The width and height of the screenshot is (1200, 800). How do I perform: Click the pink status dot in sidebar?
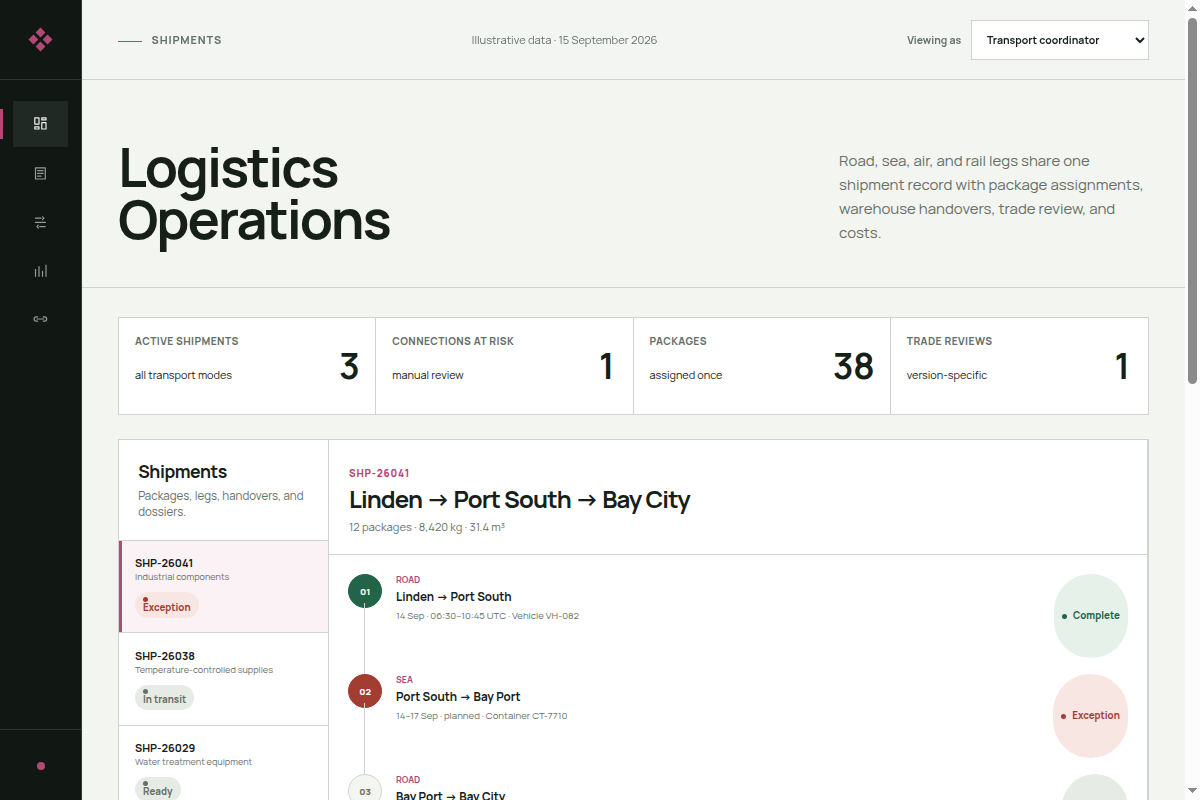(41, 766)
